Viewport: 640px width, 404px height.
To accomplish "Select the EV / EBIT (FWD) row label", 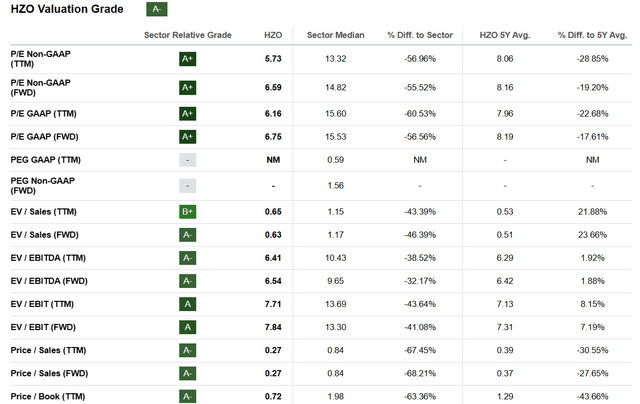I will 43,327.
